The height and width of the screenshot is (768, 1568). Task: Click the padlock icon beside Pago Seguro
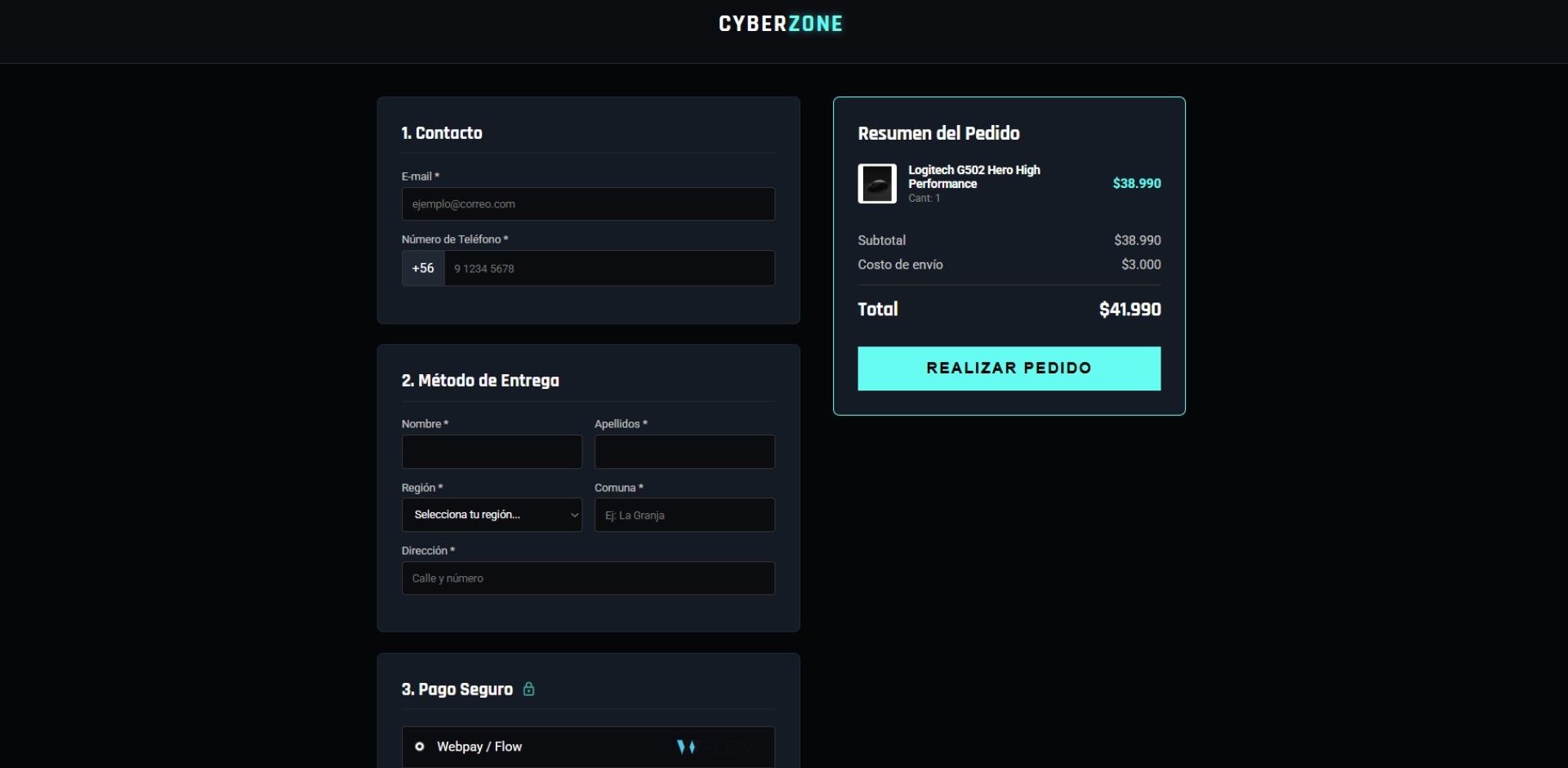[x=529, y=689]
